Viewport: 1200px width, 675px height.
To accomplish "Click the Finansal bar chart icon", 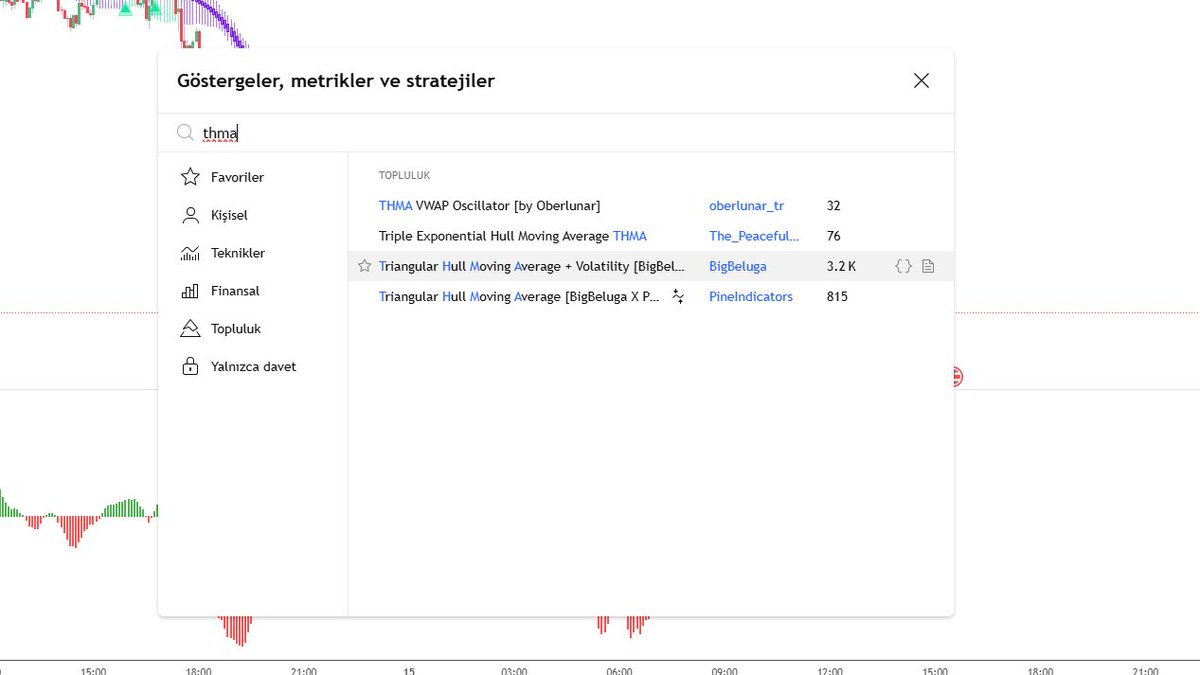I will [x=190, y=291].
